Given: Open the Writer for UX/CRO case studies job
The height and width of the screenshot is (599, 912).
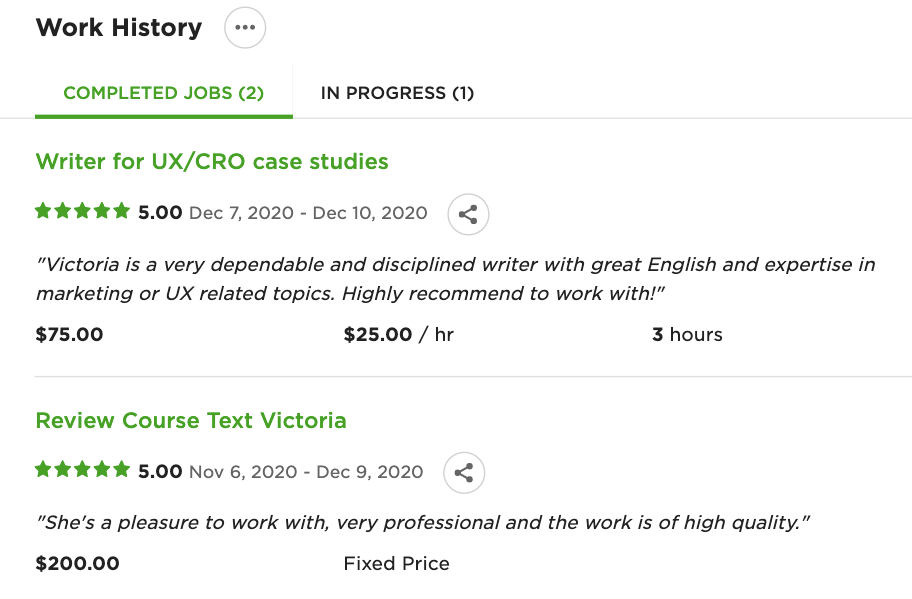Looking at the screenshot, I should [x=212, y=161].
